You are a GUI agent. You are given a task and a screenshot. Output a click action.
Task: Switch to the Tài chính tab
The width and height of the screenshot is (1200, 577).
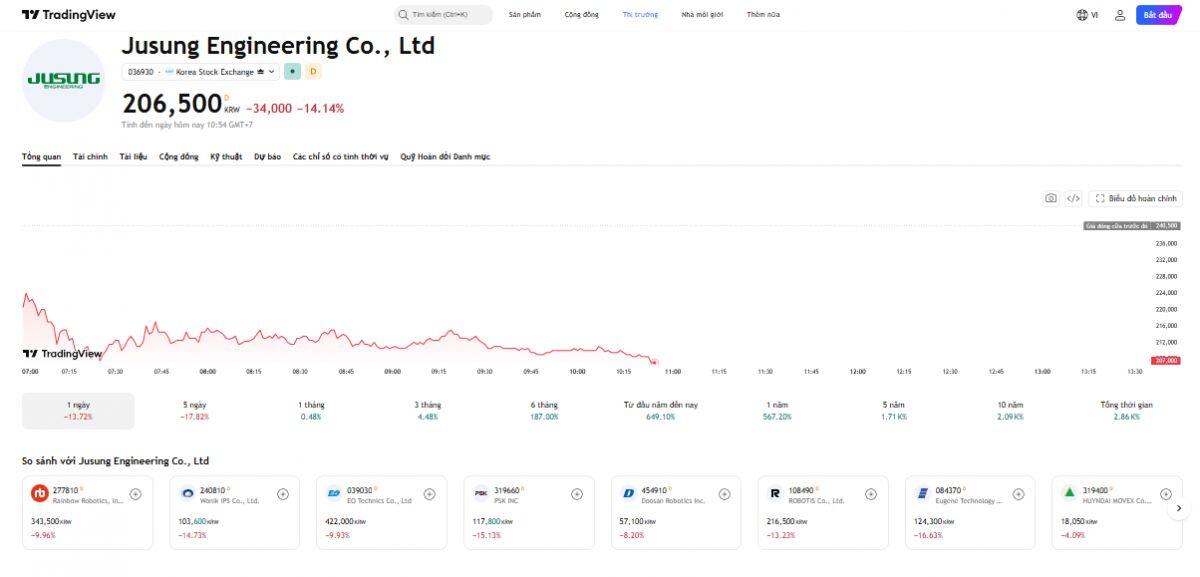[90, 157]
